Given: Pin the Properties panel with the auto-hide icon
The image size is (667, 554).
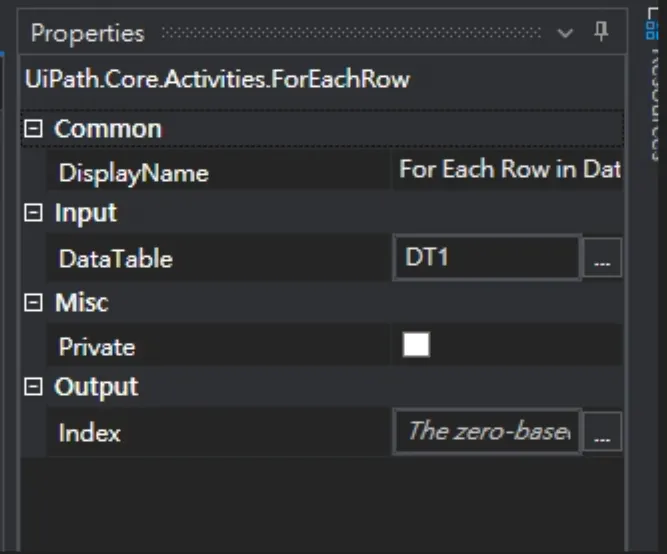Looking at the screenshot, I should pyautogui.click(x=601, y=32).
